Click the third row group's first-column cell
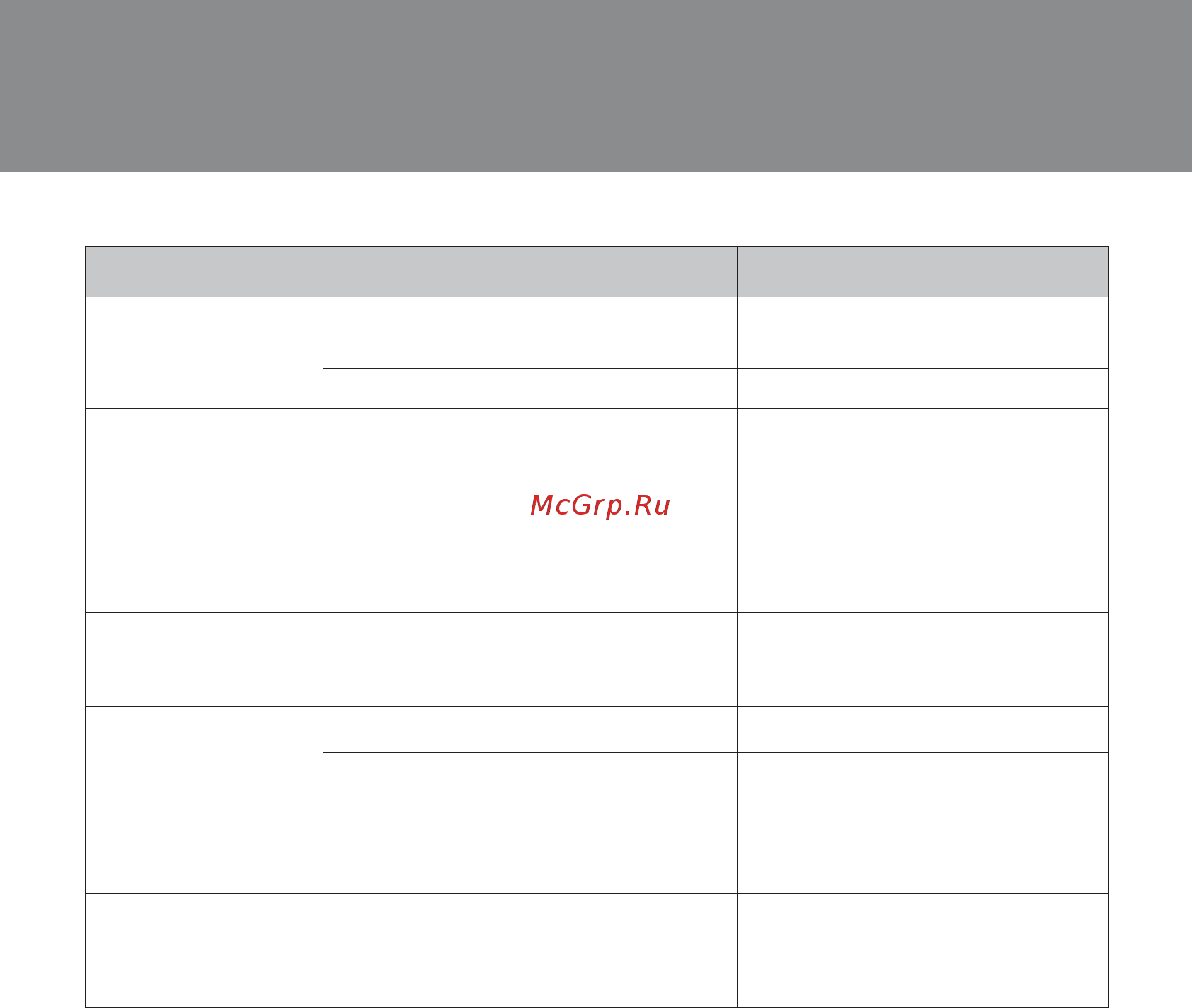Screen dimensions: 1192x1008 [205, 578]
